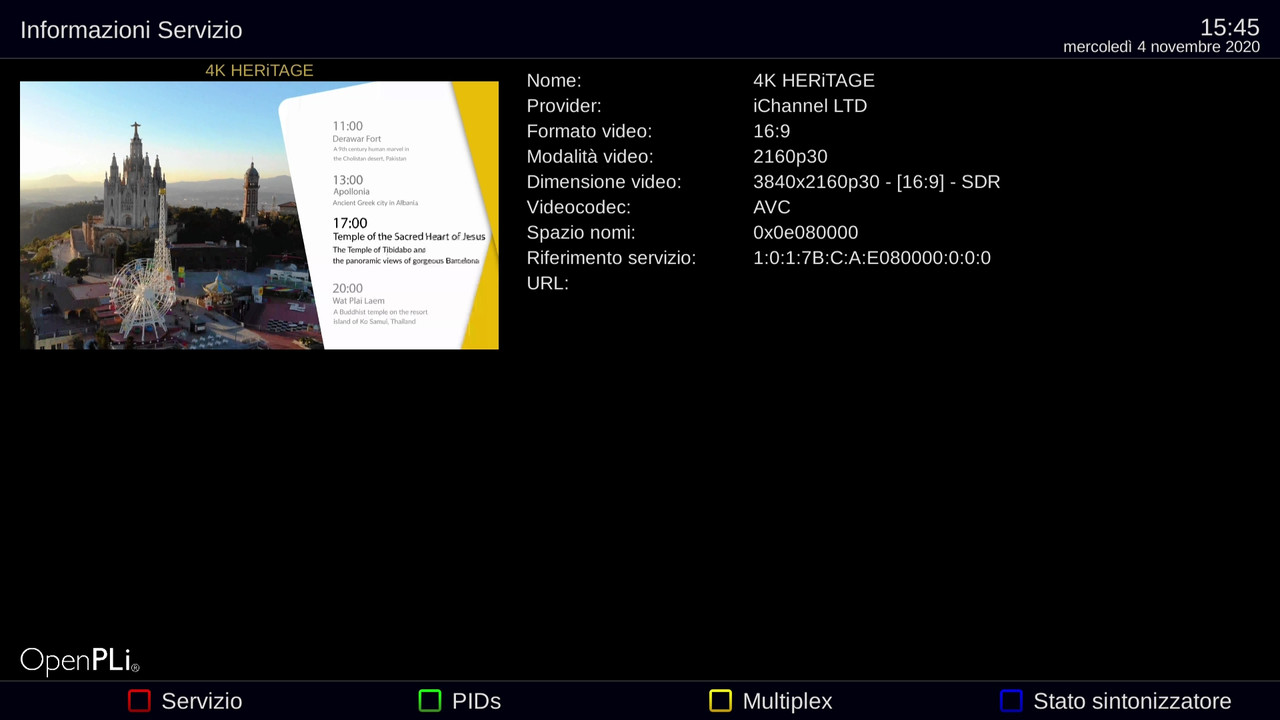Click the Dimensione video: label
Screen dimensions: 1280x720
[604, 182]
